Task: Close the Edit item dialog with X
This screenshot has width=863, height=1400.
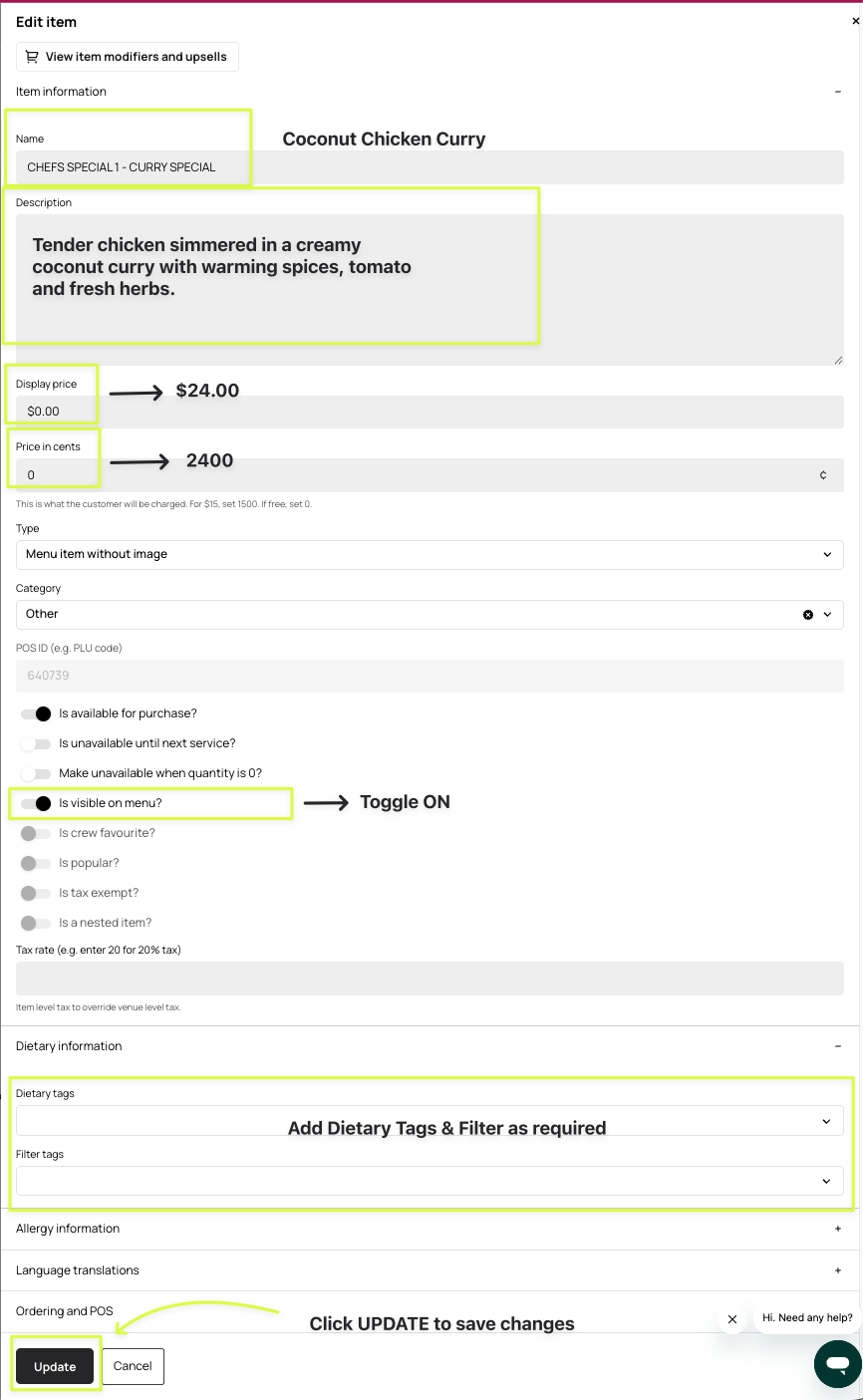Action: point(856,22)
